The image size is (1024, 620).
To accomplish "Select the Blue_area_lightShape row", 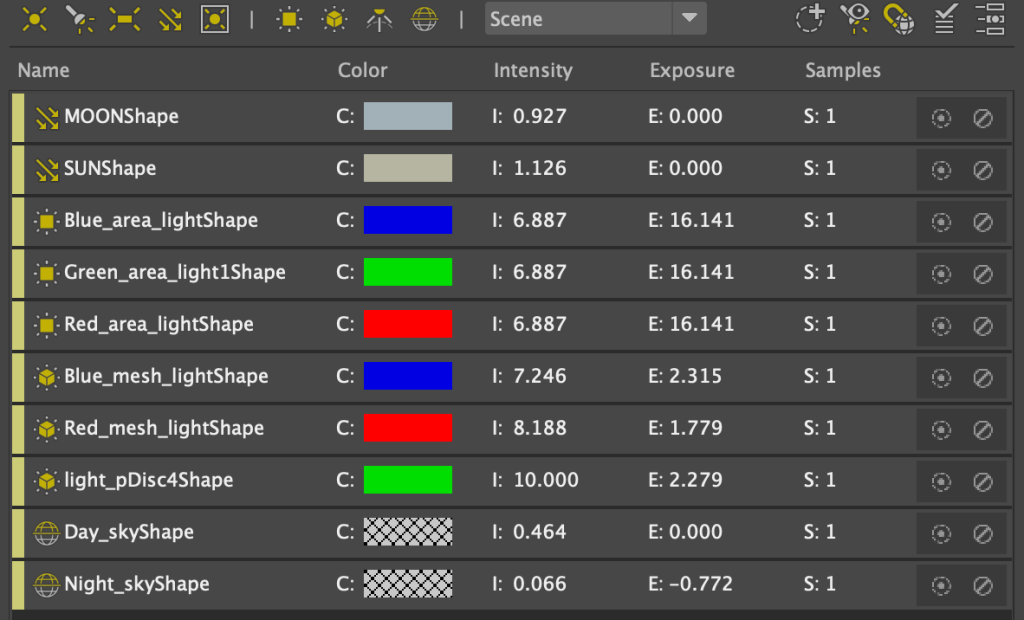I will coord(160,220).
